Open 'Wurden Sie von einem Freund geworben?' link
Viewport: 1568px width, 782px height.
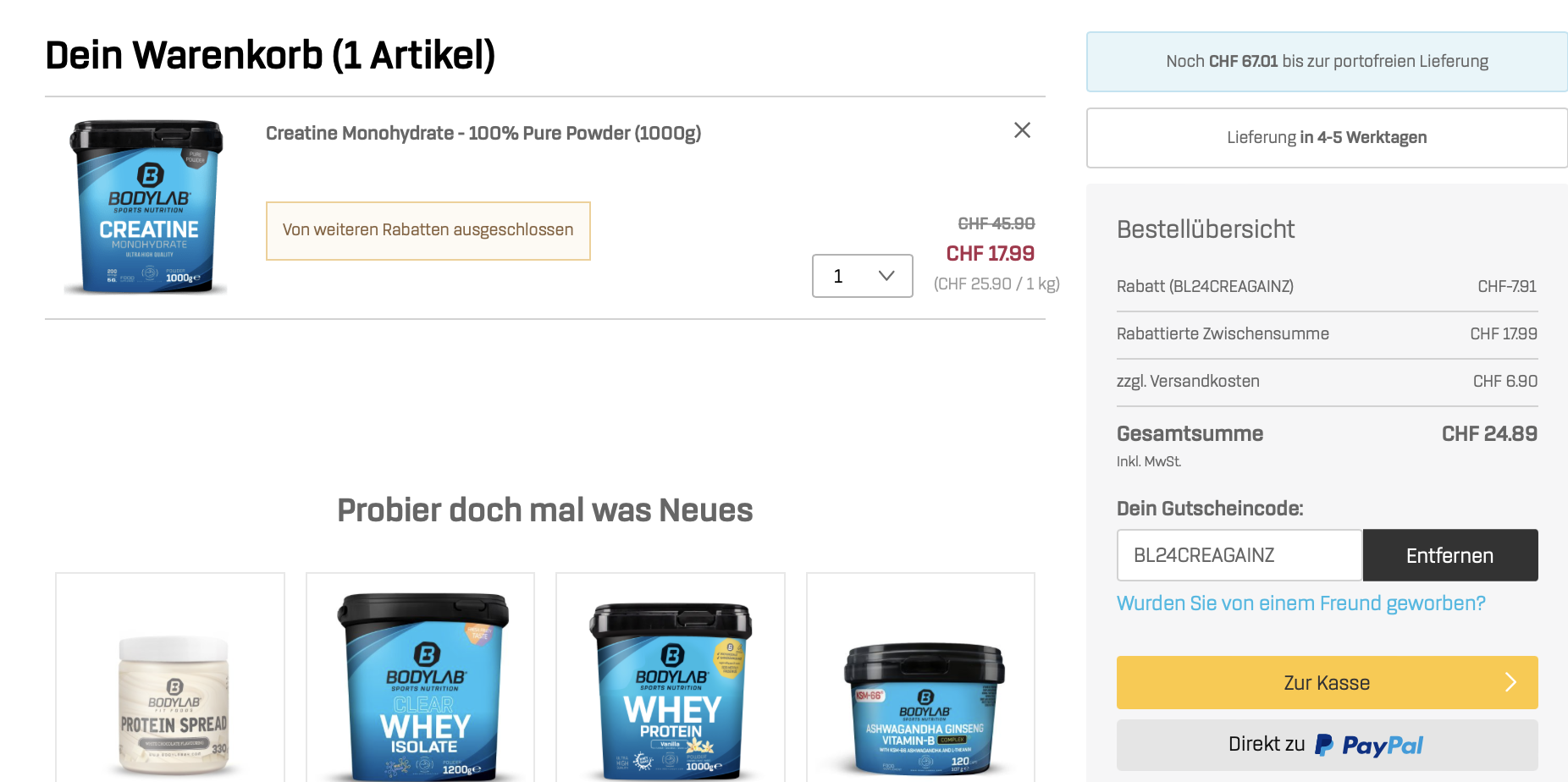point(1301,603)
